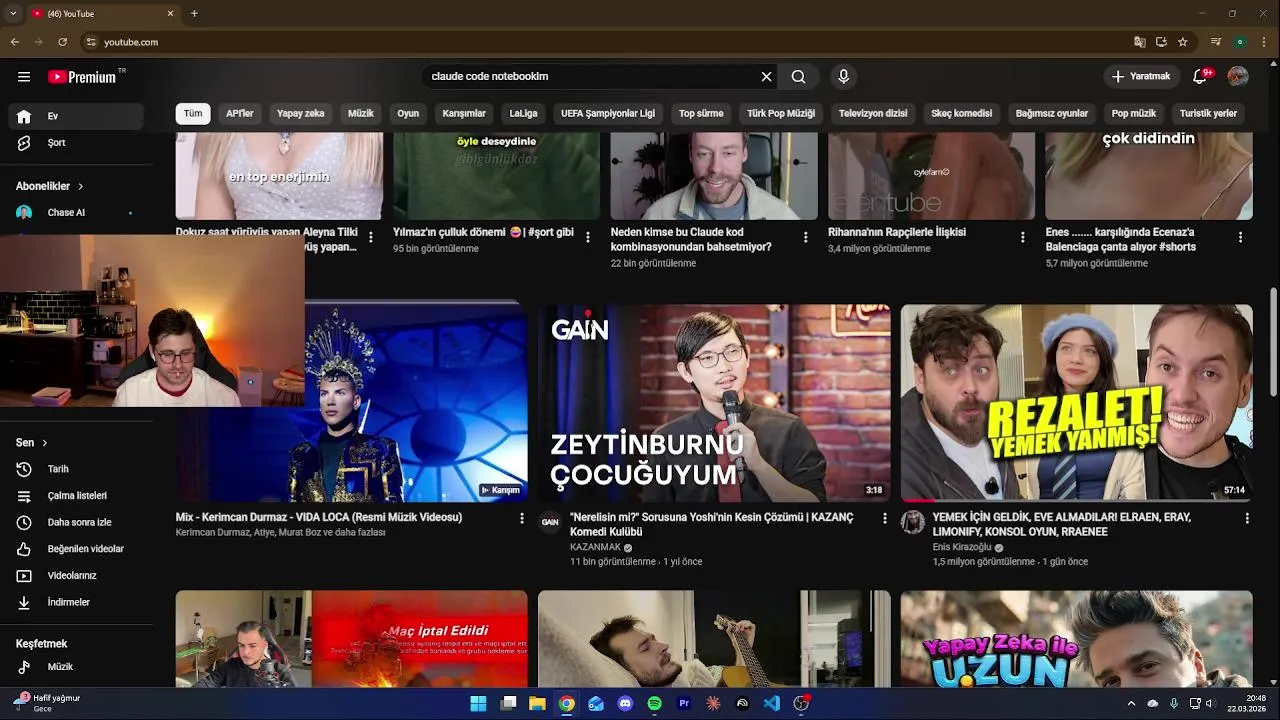This screenshot has height=720, width=1280.
Task: Open options for Claude kod kombinasyonu short
Action: coord(805,238)
